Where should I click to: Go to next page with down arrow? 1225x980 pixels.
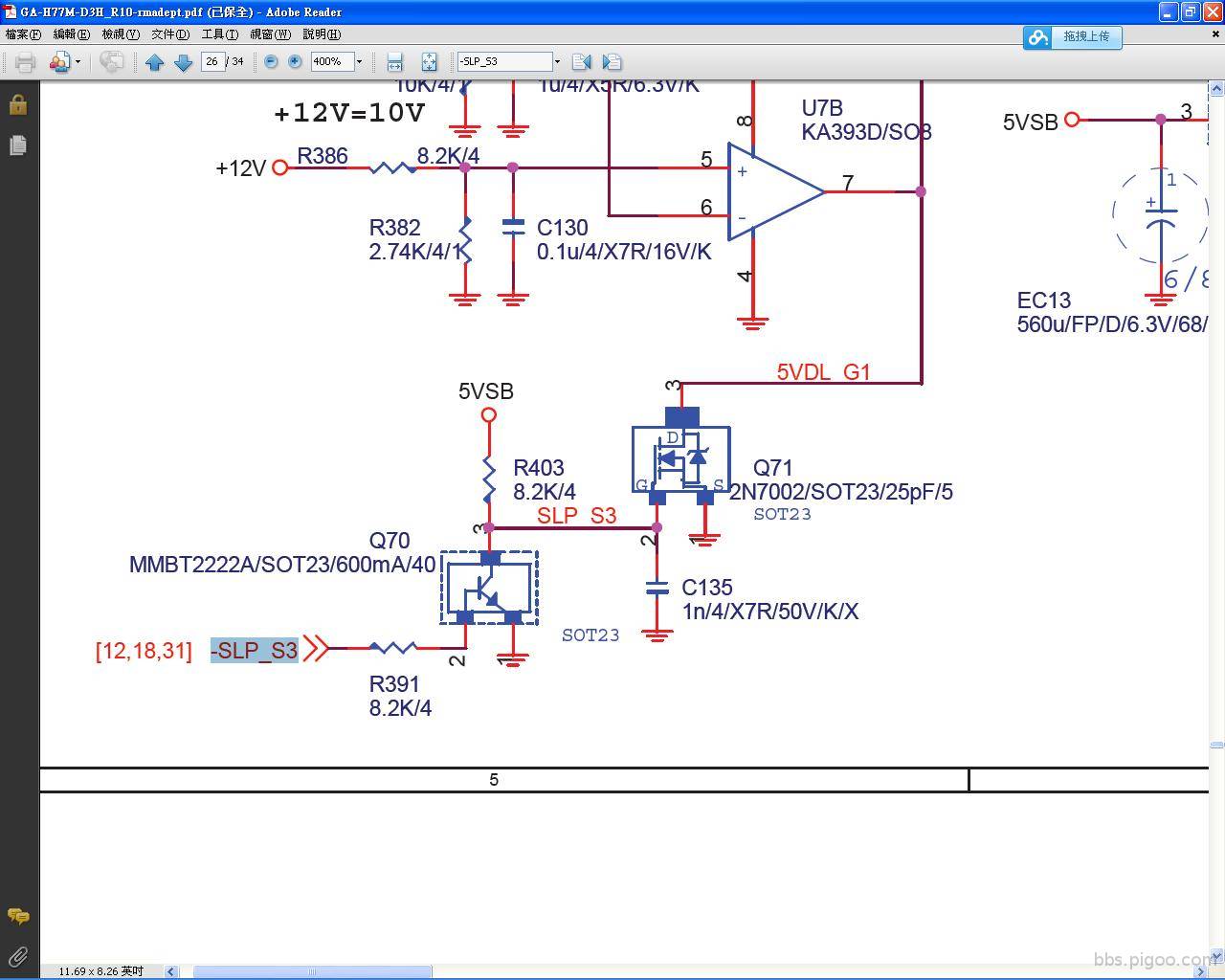(184, 62)
